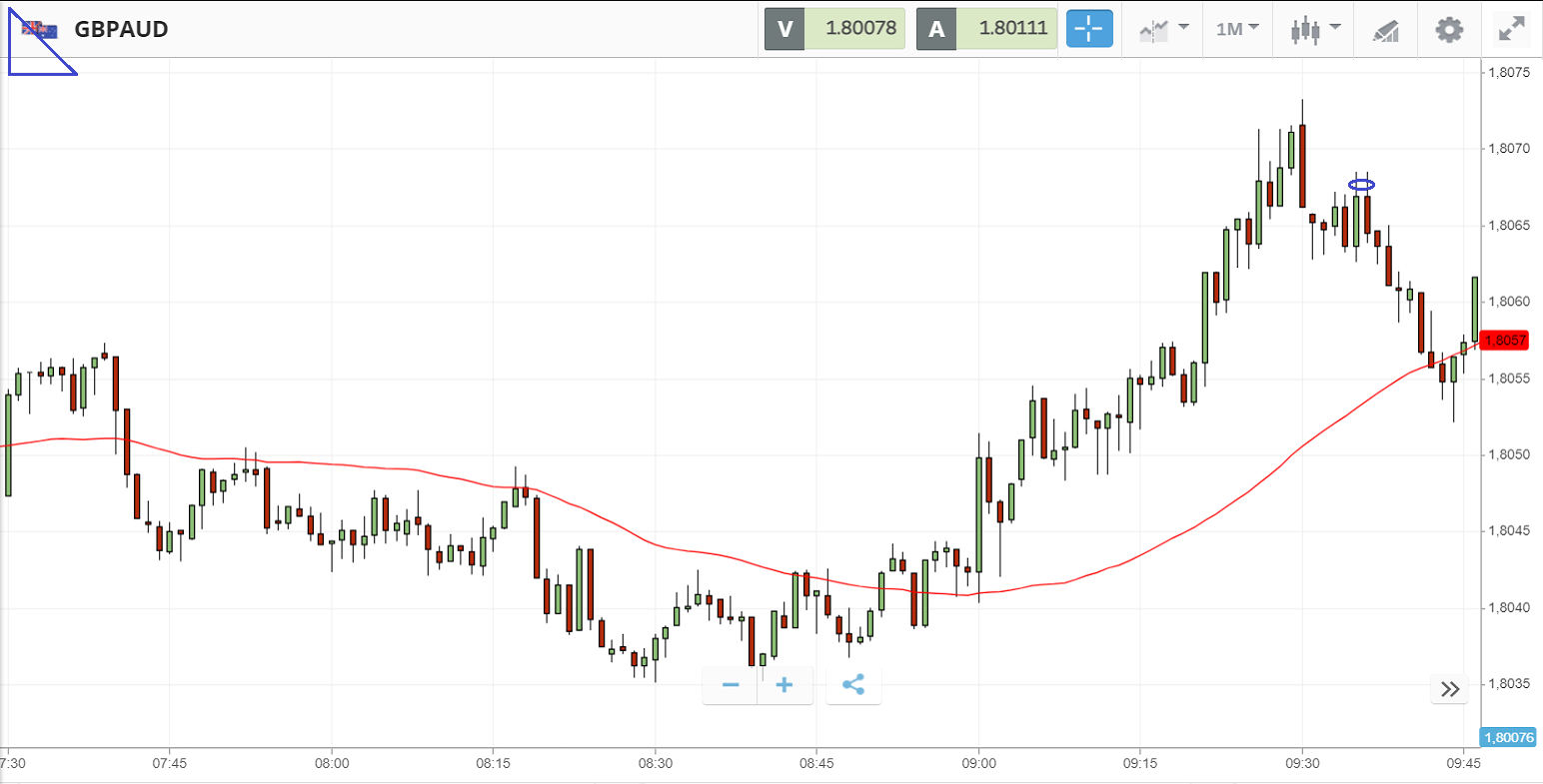
Task: Click the GBPAUD instrument title
Action: pyautogui.click(x=122, y=29)
